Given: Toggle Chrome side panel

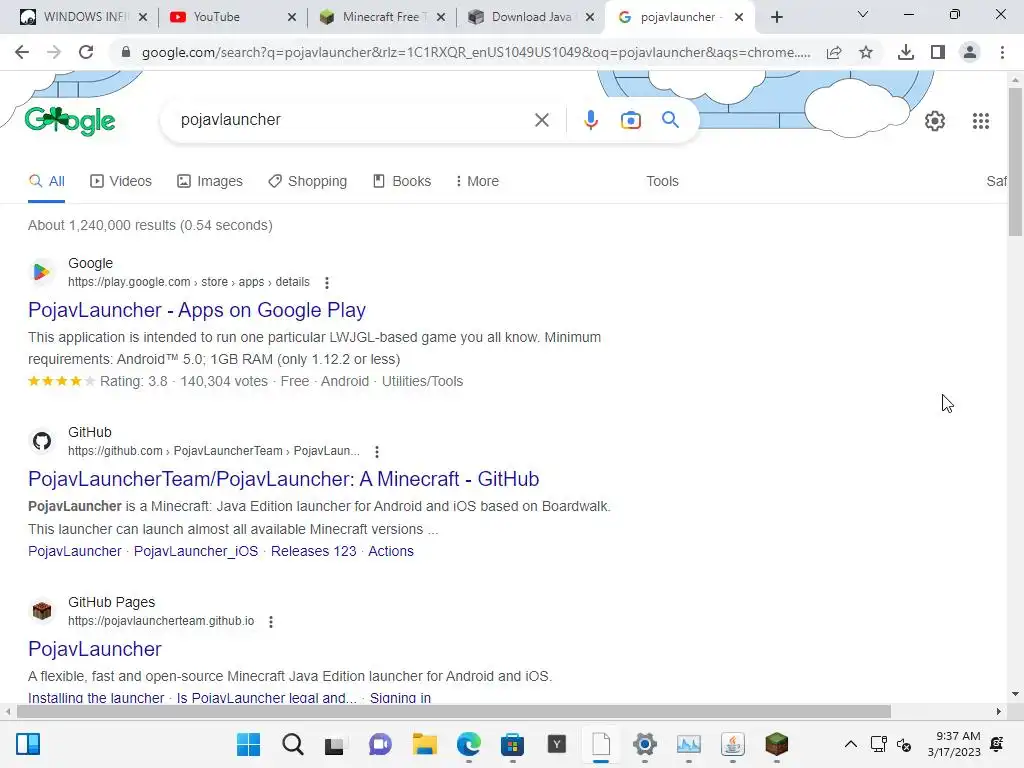Looking at the screenshot, I should tap(938, 52).
